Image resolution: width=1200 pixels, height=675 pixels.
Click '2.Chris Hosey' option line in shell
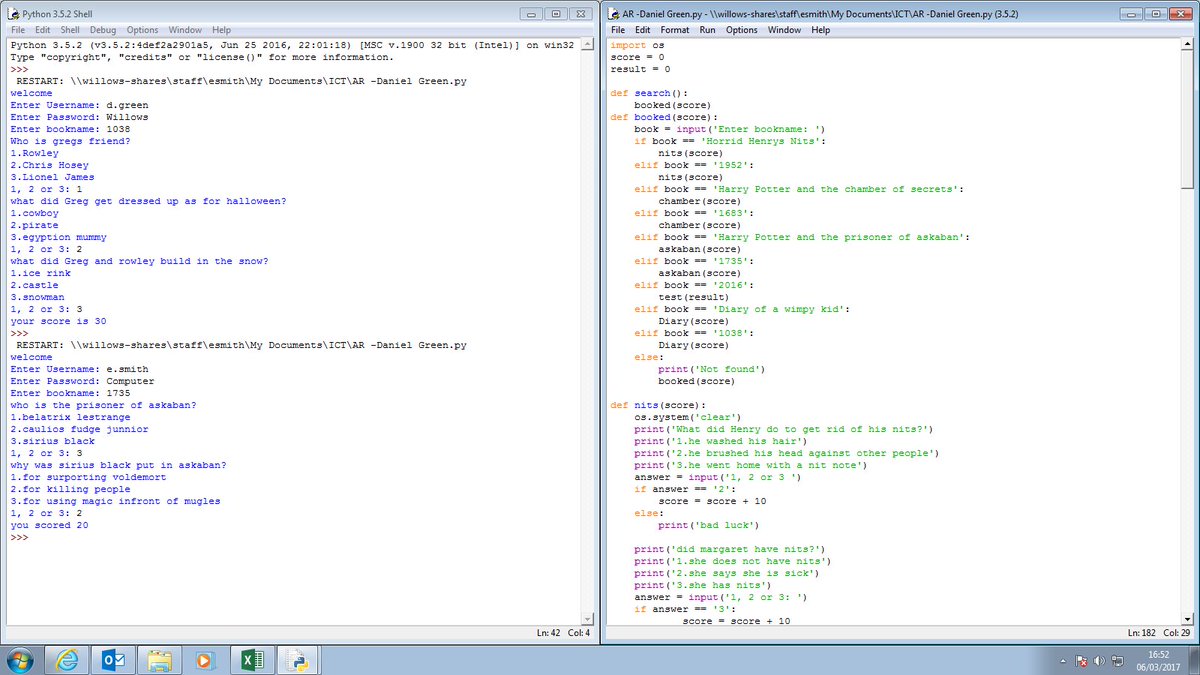(49, 165)
